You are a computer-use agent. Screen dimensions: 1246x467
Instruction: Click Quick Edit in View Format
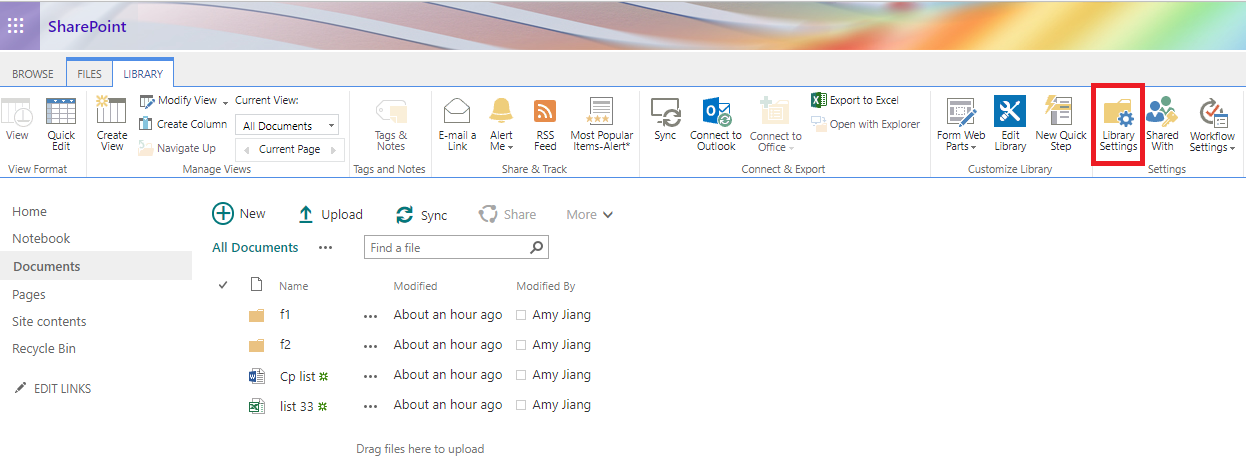point(61,124)
